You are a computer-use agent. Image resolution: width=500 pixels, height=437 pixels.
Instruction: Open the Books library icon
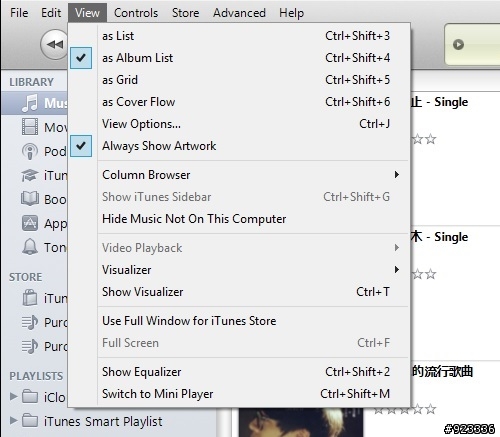point(30,199)
